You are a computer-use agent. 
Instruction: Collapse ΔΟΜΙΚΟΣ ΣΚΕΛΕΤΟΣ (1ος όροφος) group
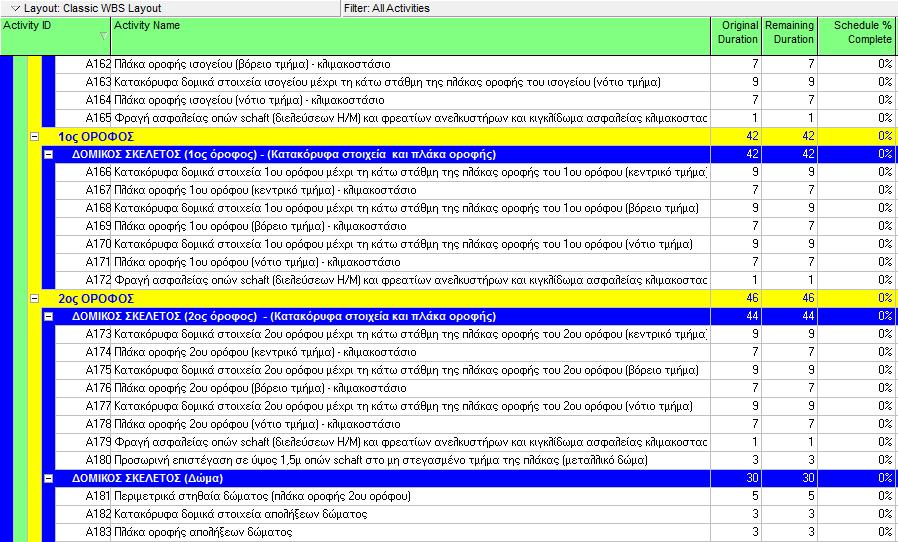tap(49, 154)
